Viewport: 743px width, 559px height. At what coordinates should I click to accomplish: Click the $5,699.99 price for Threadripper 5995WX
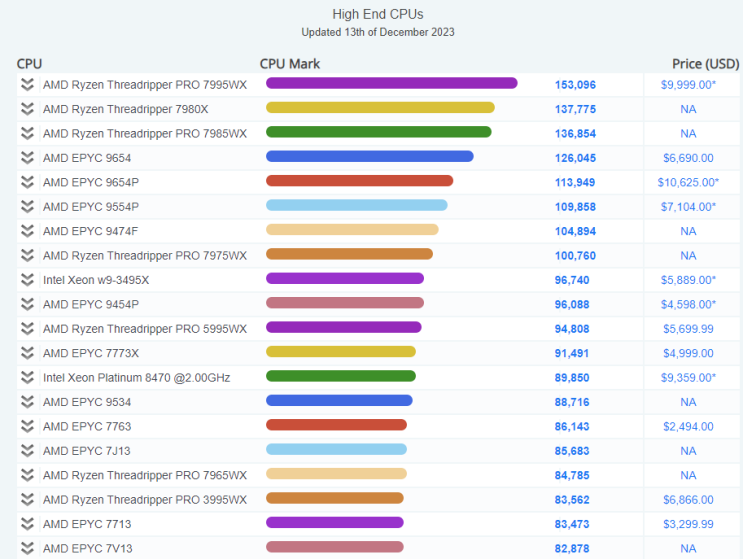pos(688,329)
